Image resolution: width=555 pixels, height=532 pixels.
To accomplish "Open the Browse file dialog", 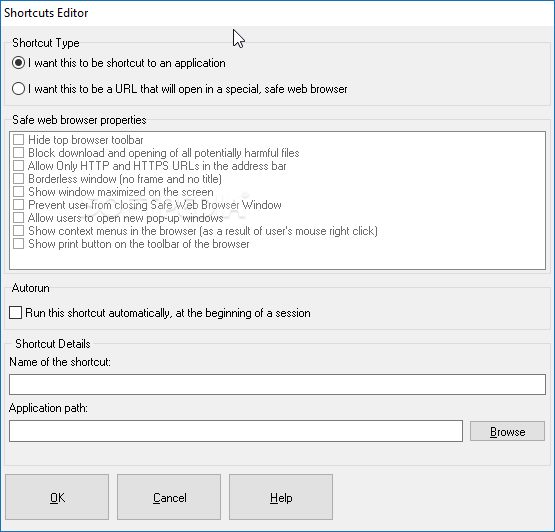I will click(507, 431).
